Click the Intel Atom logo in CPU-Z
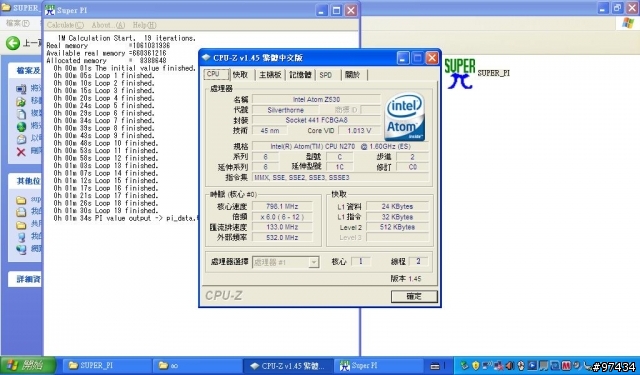 coord(404,117)
